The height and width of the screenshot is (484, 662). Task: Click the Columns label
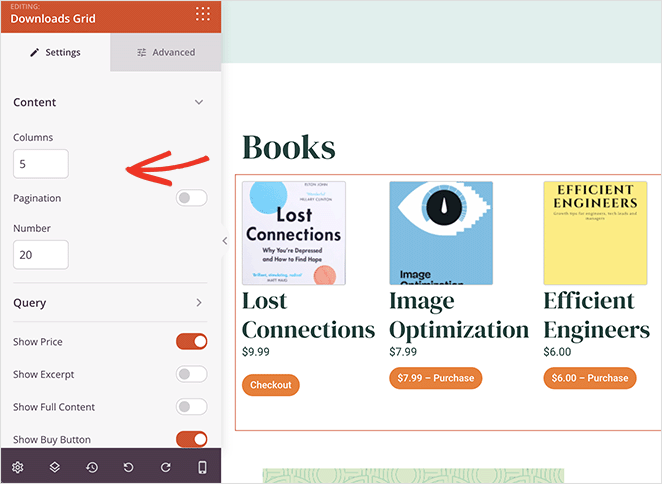point(33,137)
